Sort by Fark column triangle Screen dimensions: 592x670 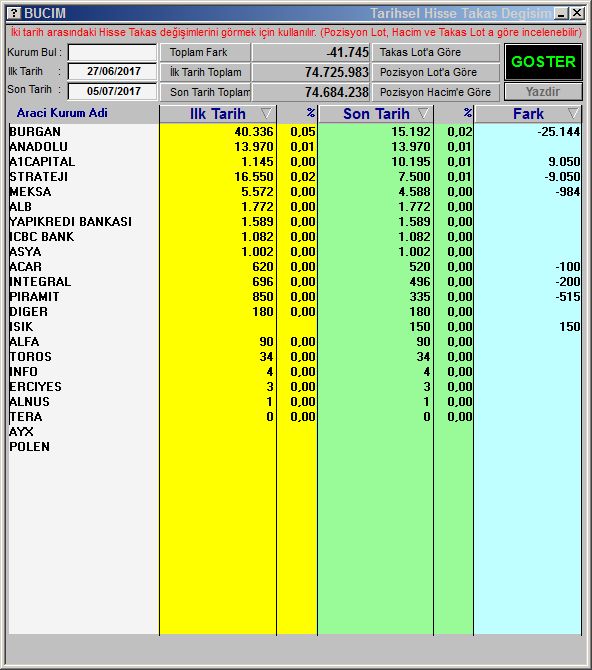pos(573,114)
